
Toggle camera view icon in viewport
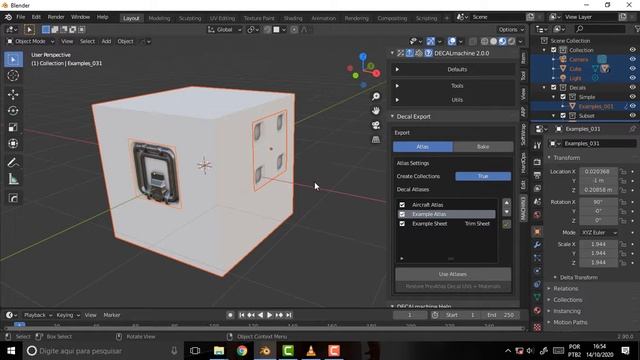click(376, 125)
